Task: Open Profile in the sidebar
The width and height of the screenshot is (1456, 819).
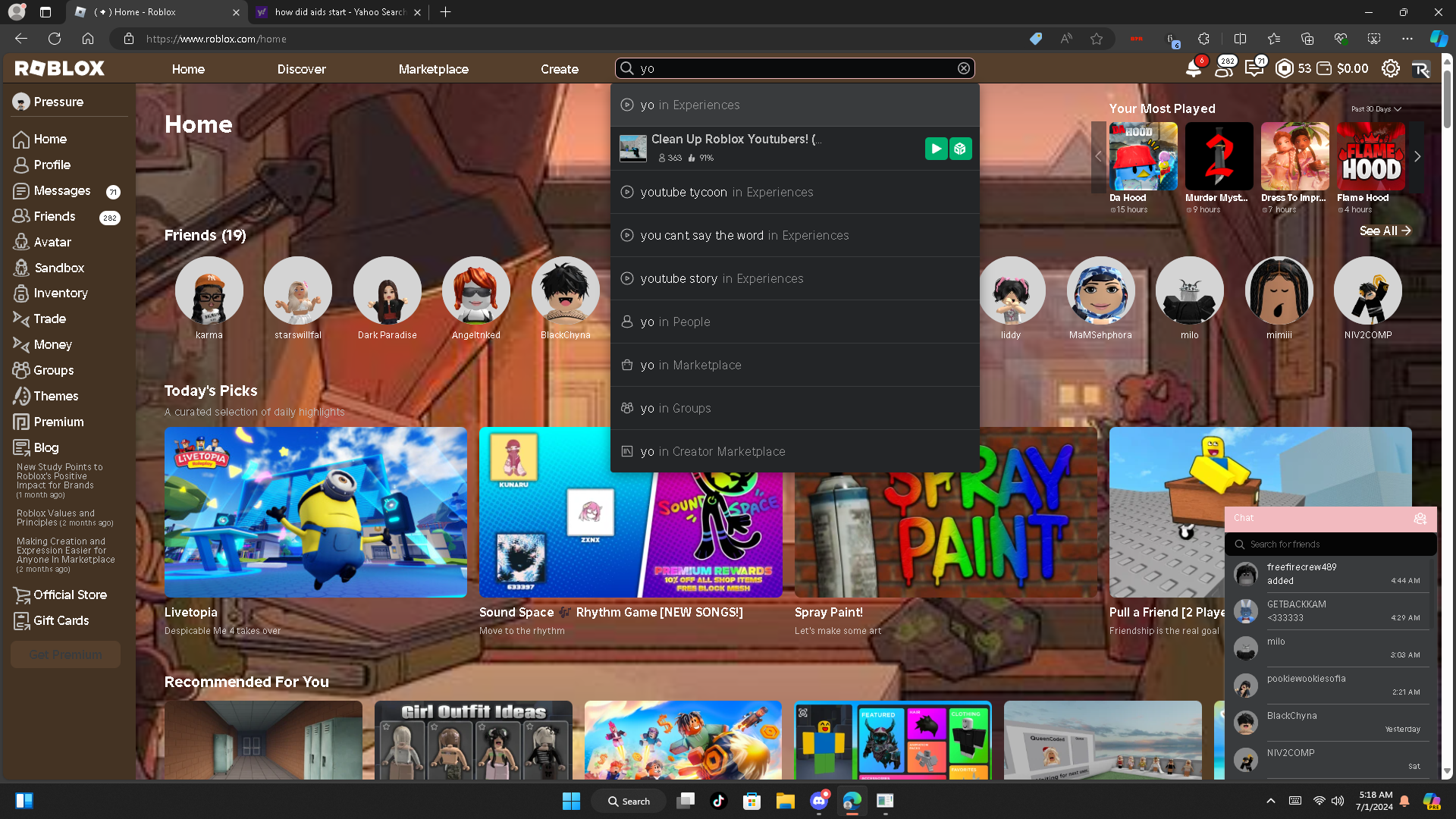Action: click(42, 165)
